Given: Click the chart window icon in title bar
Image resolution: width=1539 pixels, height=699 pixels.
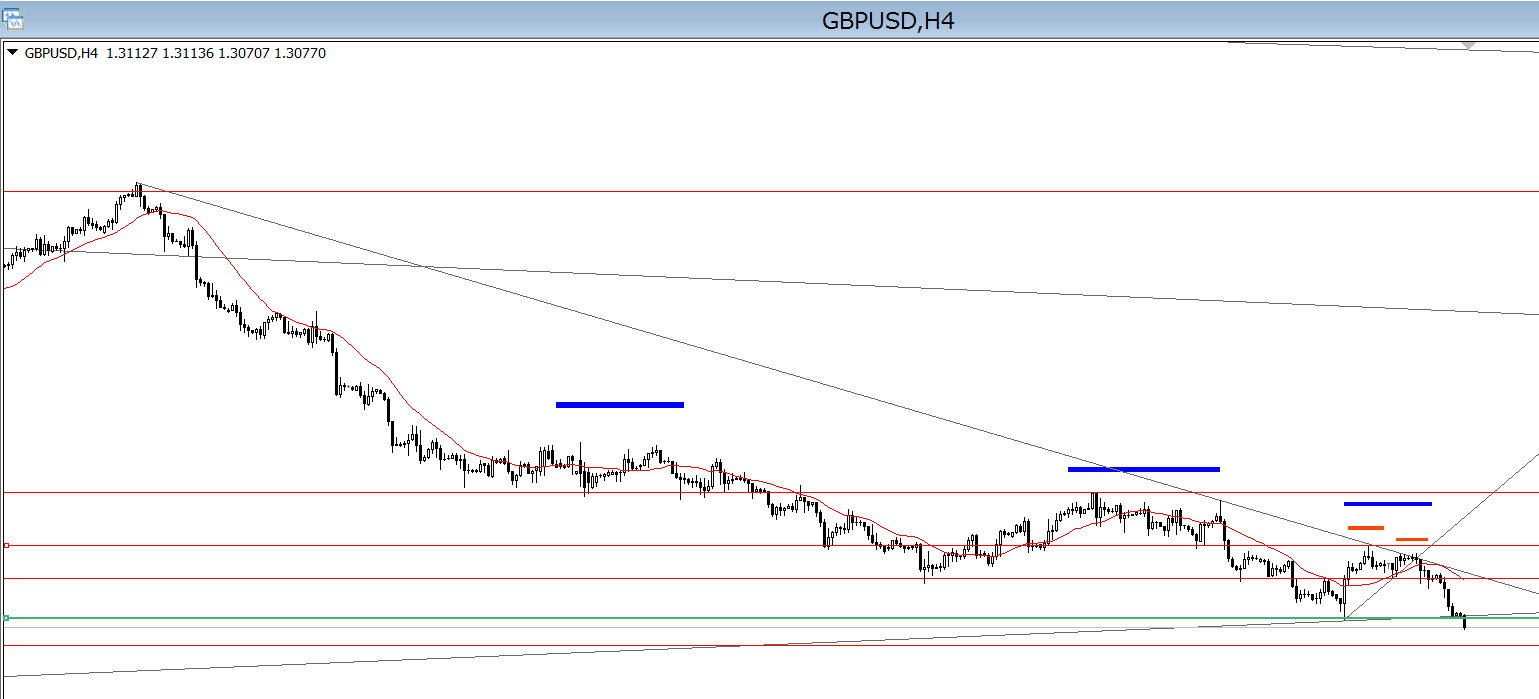Looking at the screenshot, I should [14, 18].
